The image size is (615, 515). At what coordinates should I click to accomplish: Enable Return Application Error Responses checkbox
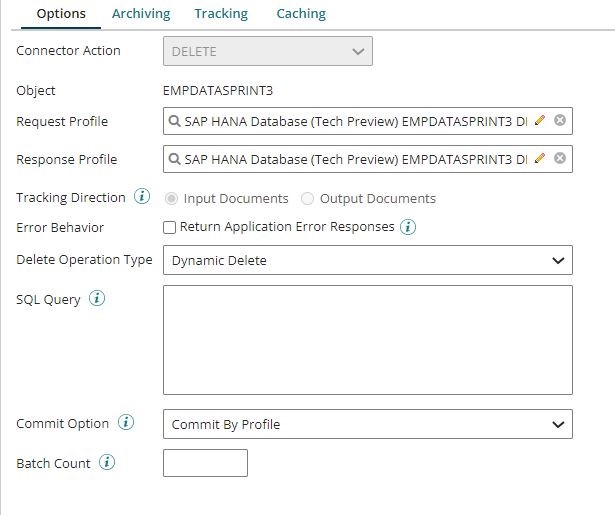pos(170,227)
